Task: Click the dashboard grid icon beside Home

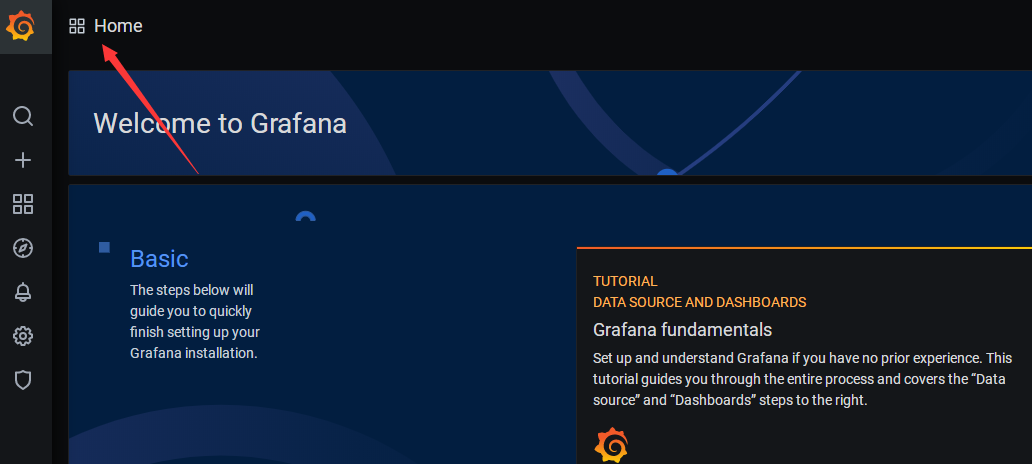Action: [x=77, y=26]
